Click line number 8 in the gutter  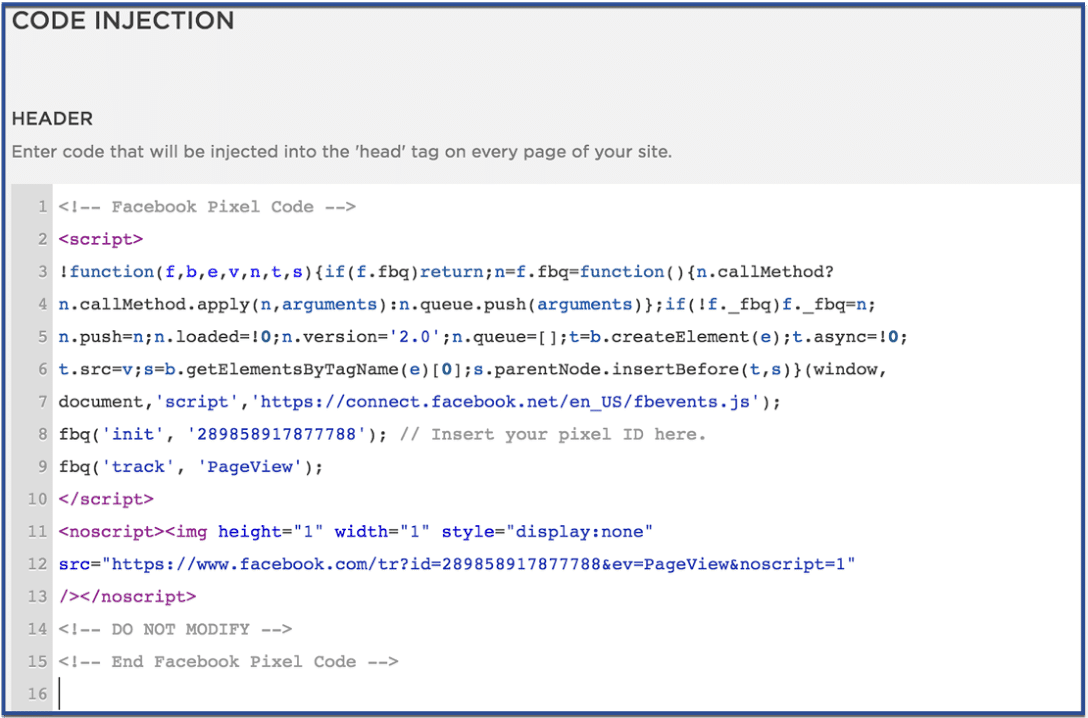[41, 434]
